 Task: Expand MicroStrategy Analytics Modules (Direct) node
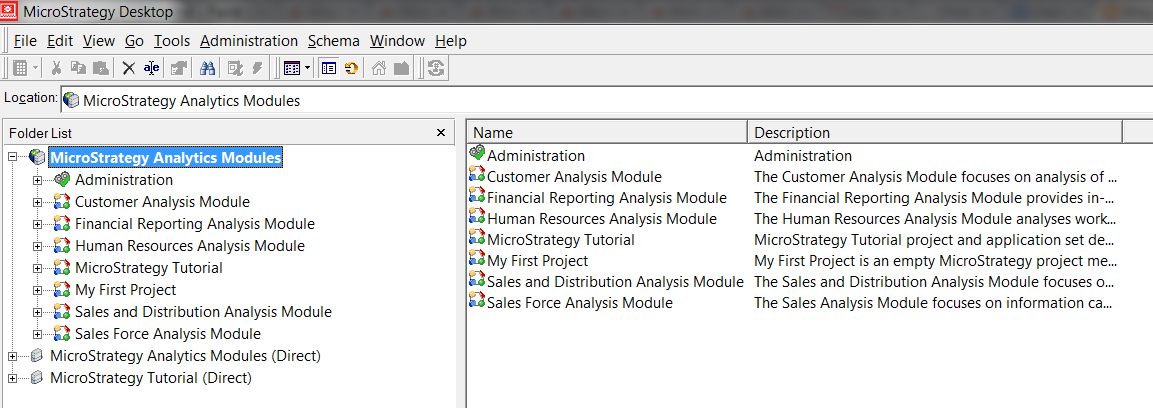click(13, 357)
